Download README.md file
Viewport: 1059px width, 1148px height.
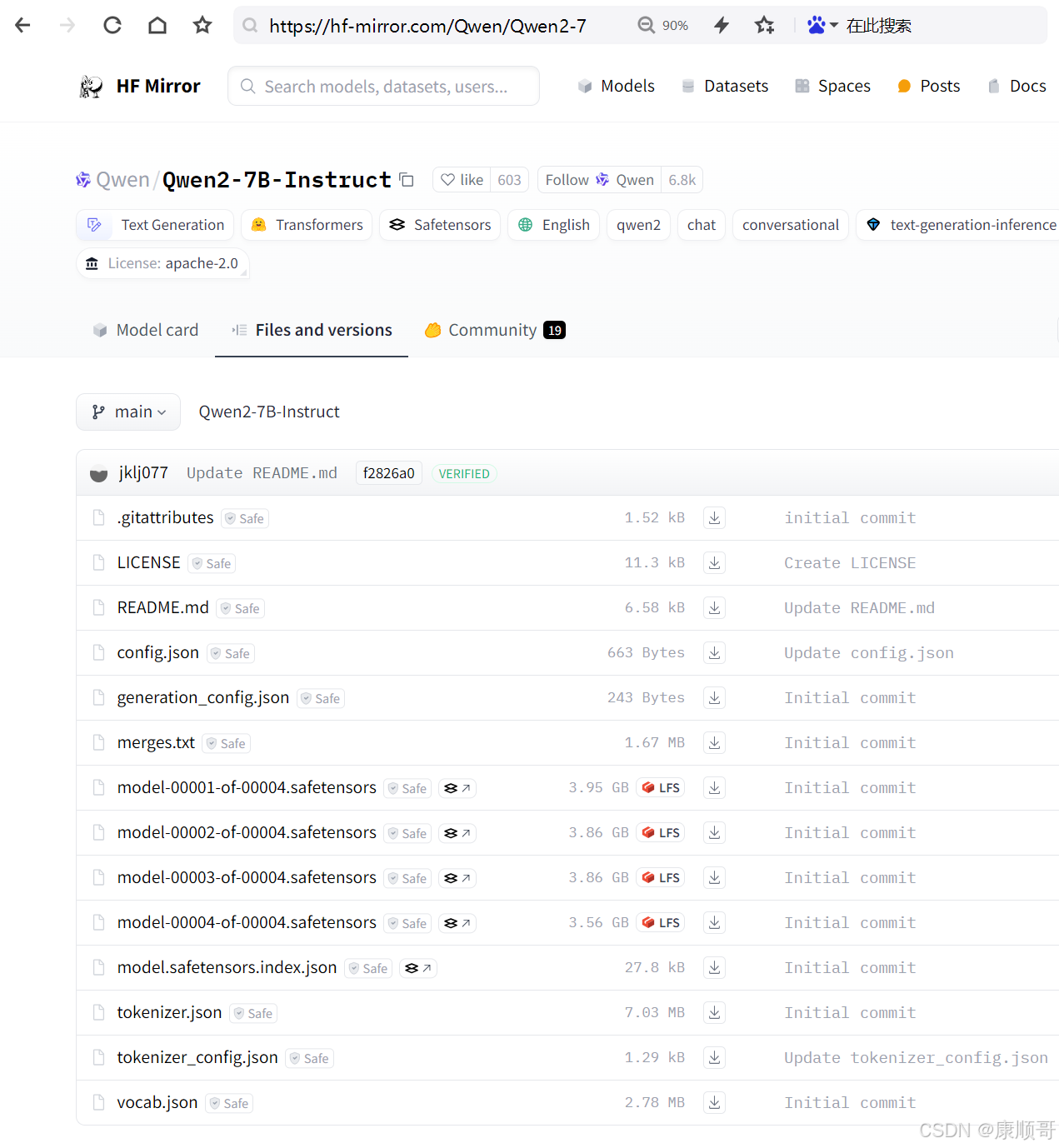pos(714,608)
